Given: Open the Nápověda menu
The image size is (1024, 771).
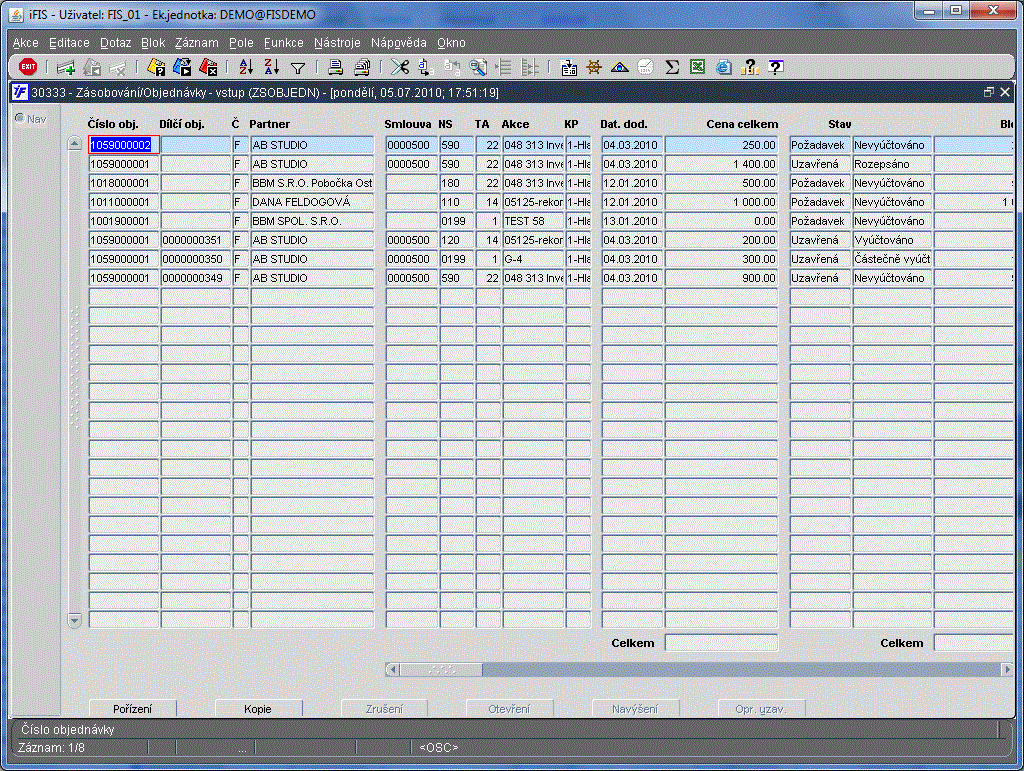Looking at the screenshot, I should [398, 43].
